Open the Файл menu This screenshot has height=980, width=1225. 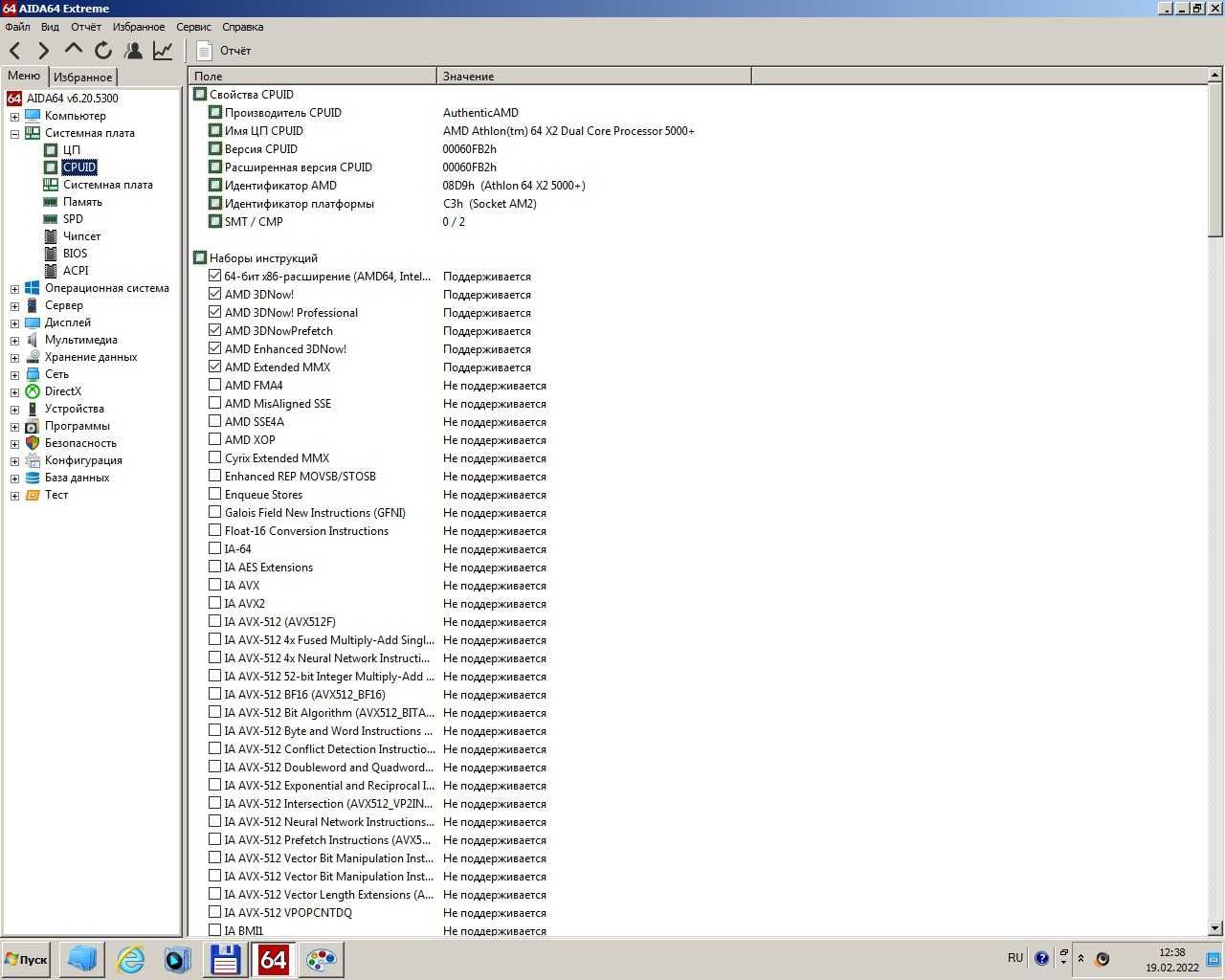(17, 27)
